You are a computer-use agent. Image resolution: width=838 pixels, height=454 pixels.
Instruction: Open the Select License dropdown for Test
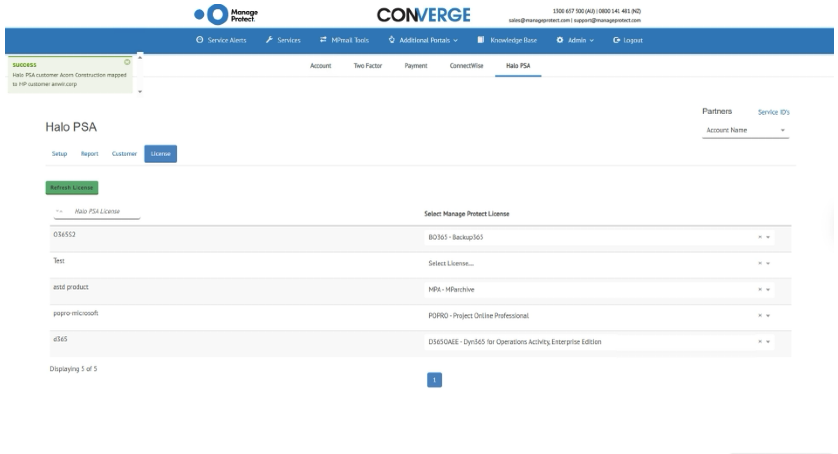768,263
